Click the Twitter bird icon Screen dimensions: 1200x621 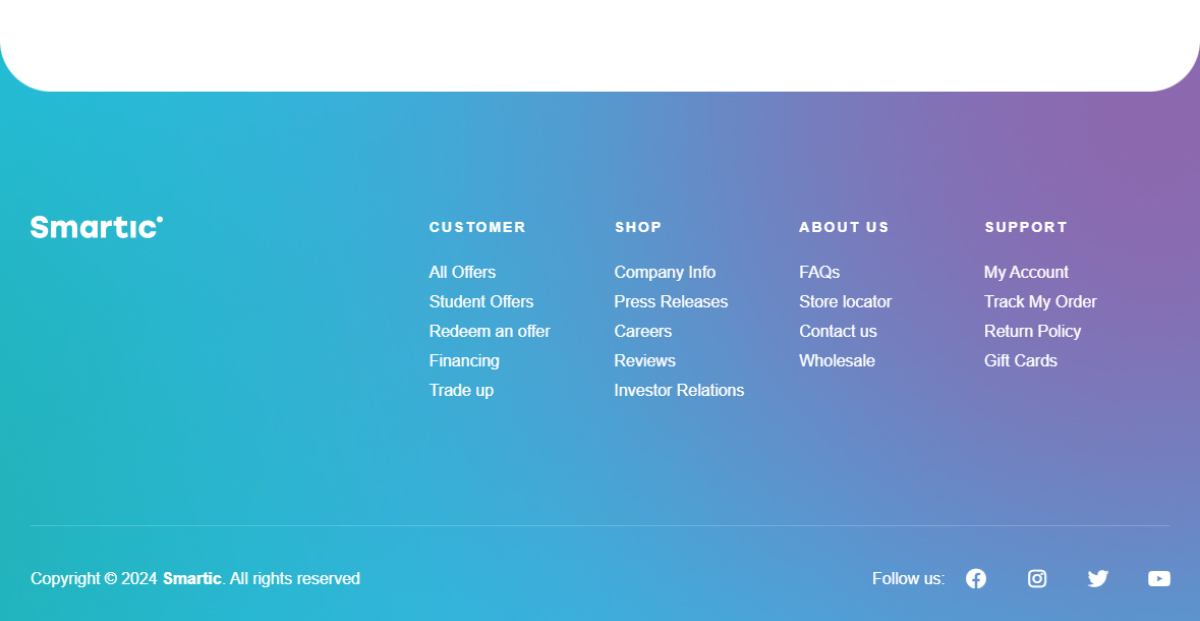[x=1098, y=579]
